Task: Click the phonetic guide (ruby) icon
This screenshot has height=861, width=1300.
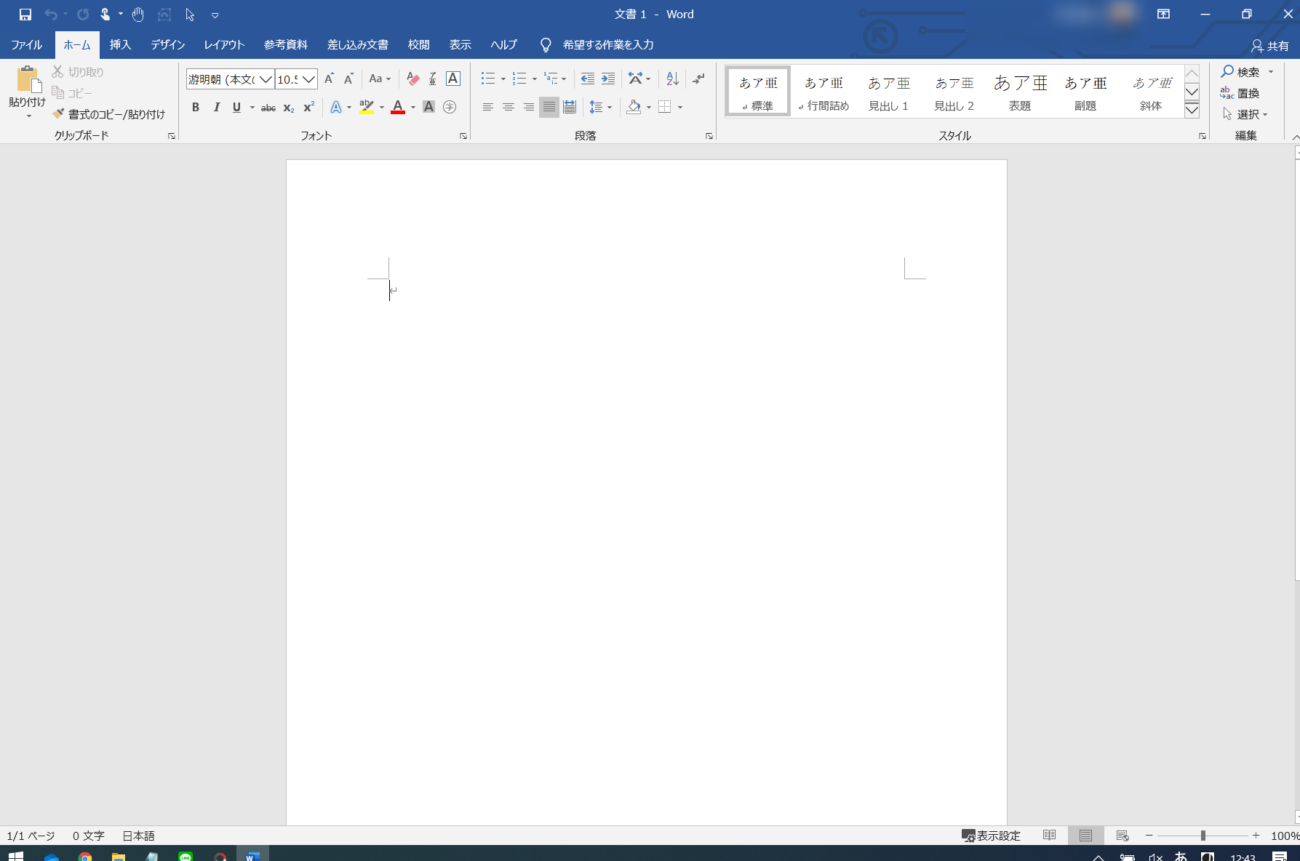Action: pyautogui.click(x=432, y=79)
